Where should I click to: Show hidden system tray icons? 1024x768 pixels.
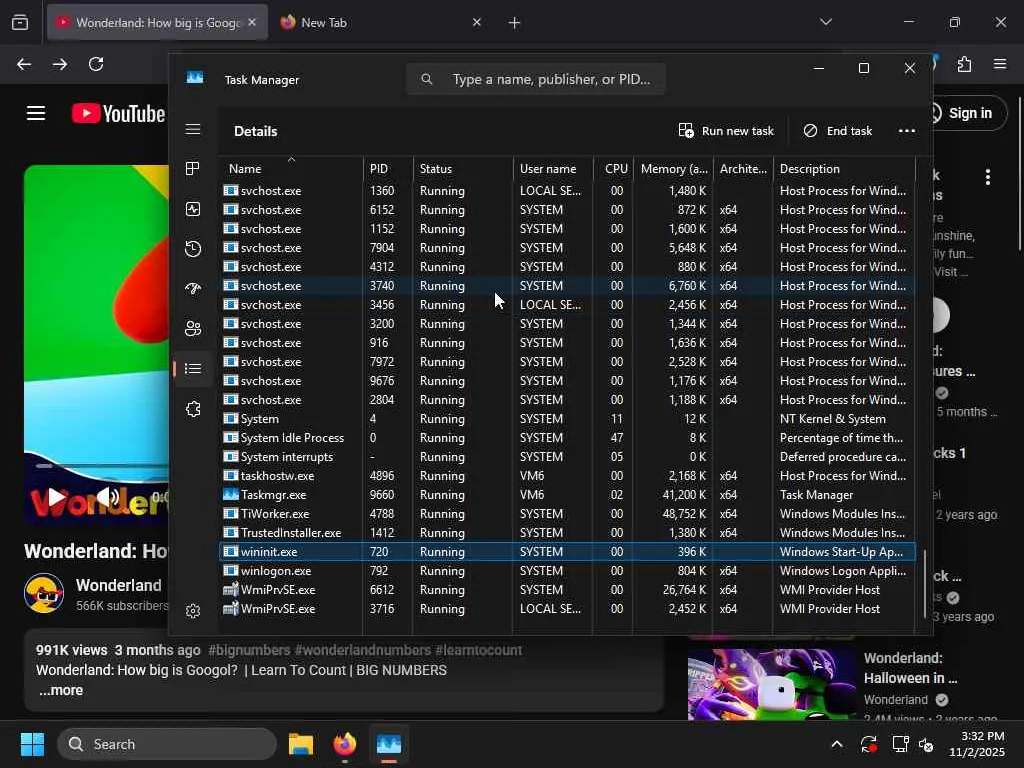[836, 744]
